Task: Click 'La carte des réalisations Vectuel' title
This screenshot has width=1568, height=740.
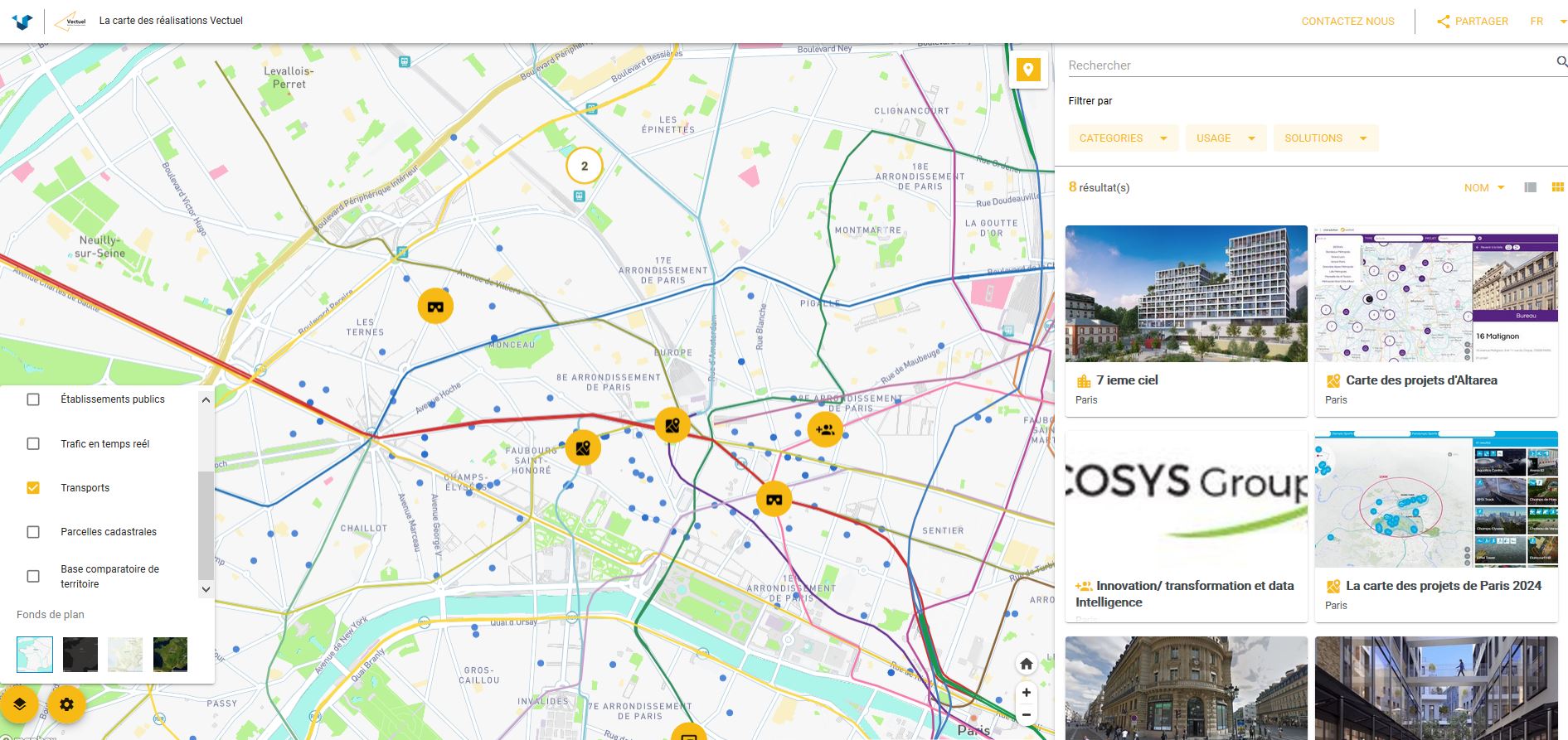Action: click(171, 21)
